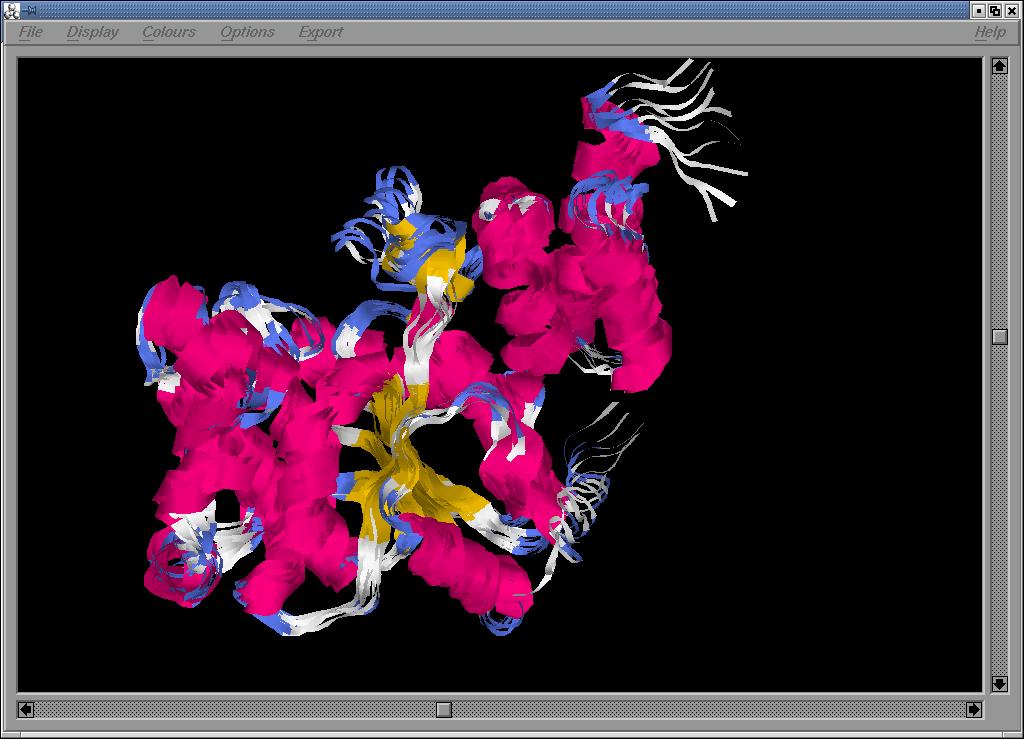Open the File menu
The width and height of the screenshot is (1024, 739).
tap(31, 32)
